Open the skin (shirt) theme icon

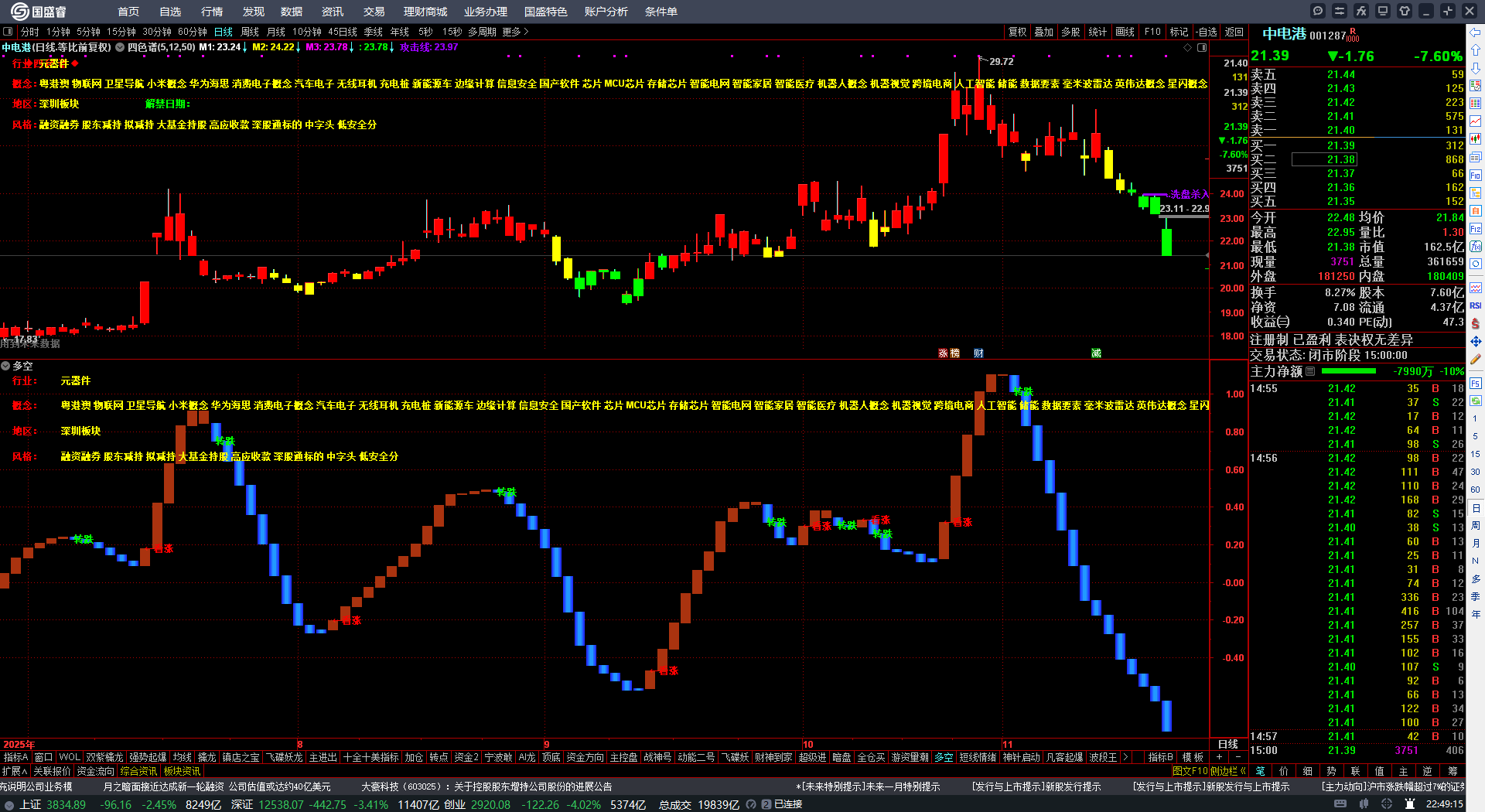click(x=1405, y=11)
